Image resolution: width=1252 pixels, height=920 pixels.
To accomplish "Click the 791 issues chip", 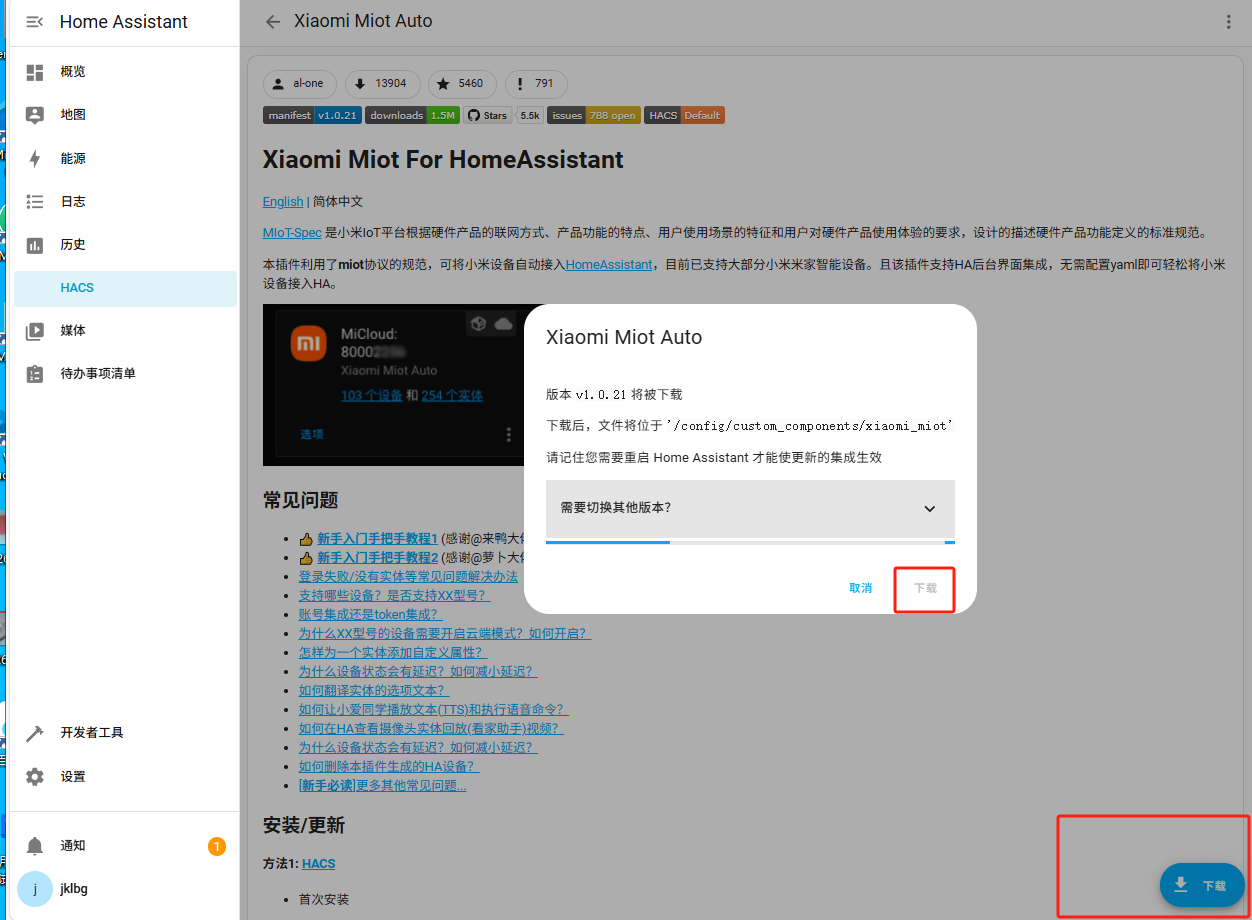I will point(536,84).
